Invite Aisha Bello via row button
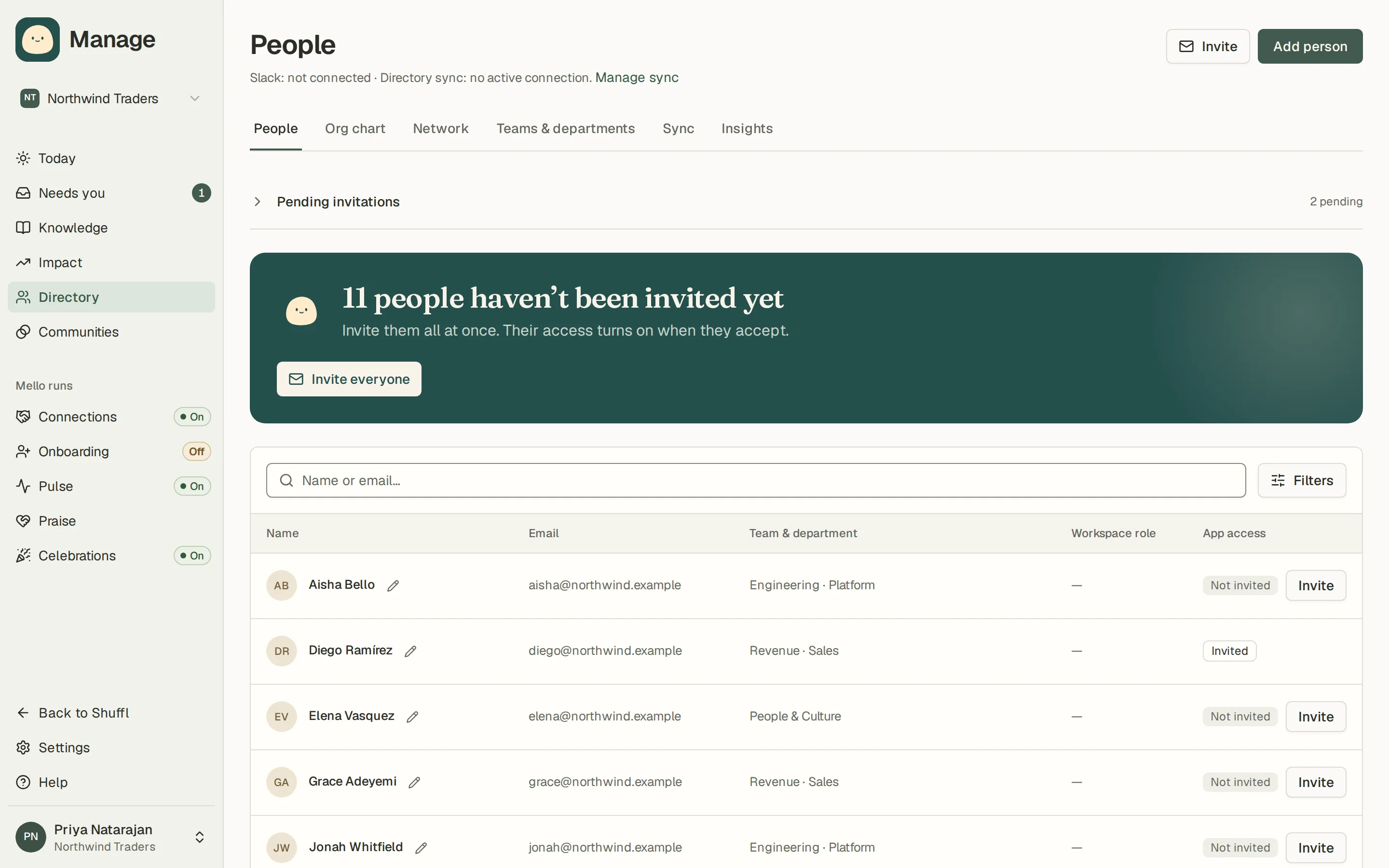 click(1316, 585)
